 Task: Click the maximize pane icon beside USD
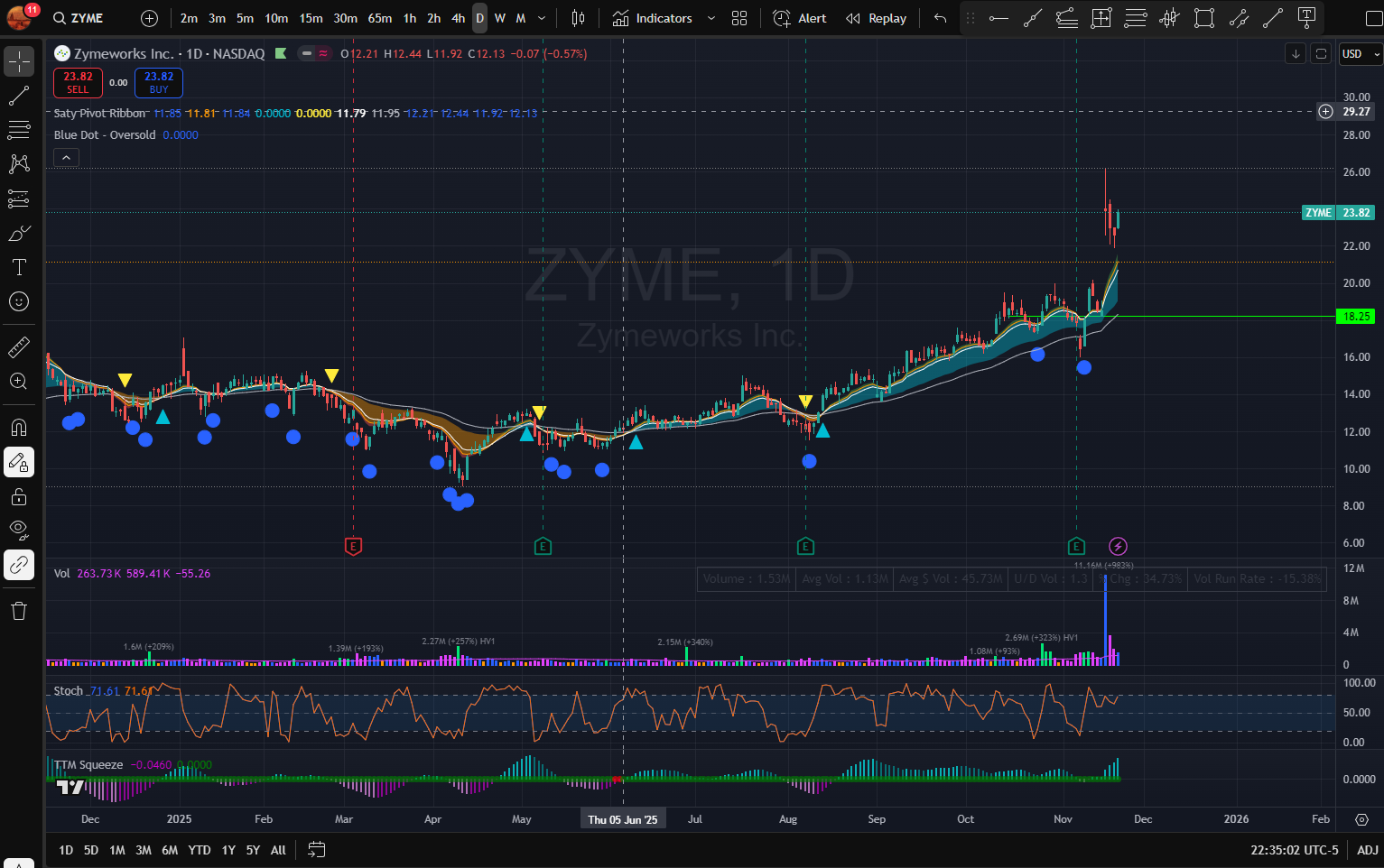coord(1321,54)
